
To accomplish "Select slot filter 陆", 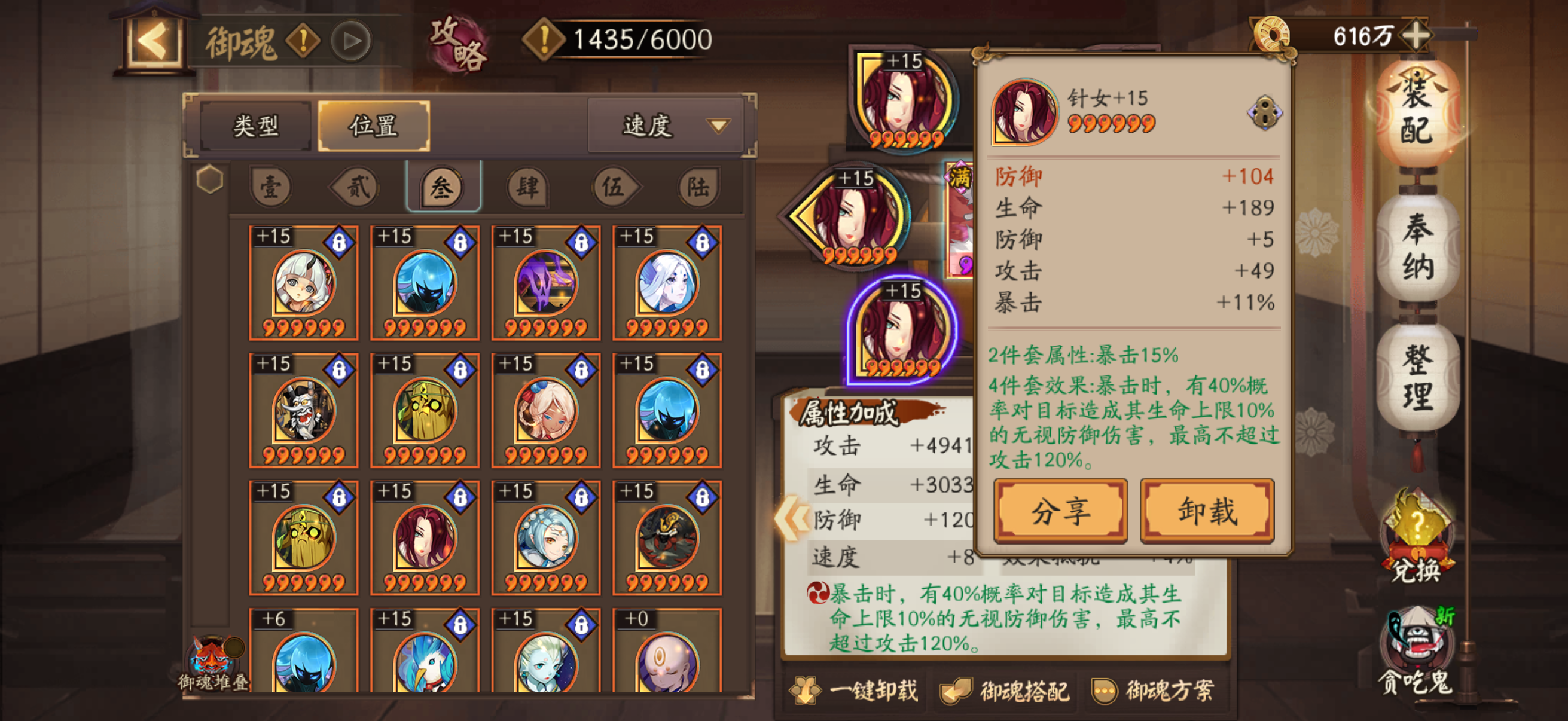I will click(698, 186).
